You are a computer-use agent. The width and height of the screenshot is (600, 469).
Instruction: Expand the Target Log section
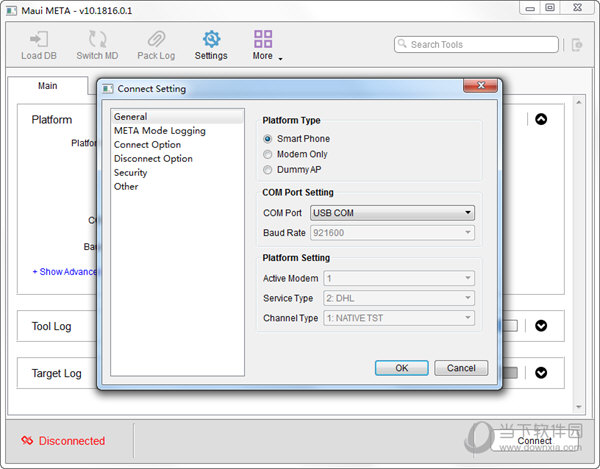click(541, 373)
